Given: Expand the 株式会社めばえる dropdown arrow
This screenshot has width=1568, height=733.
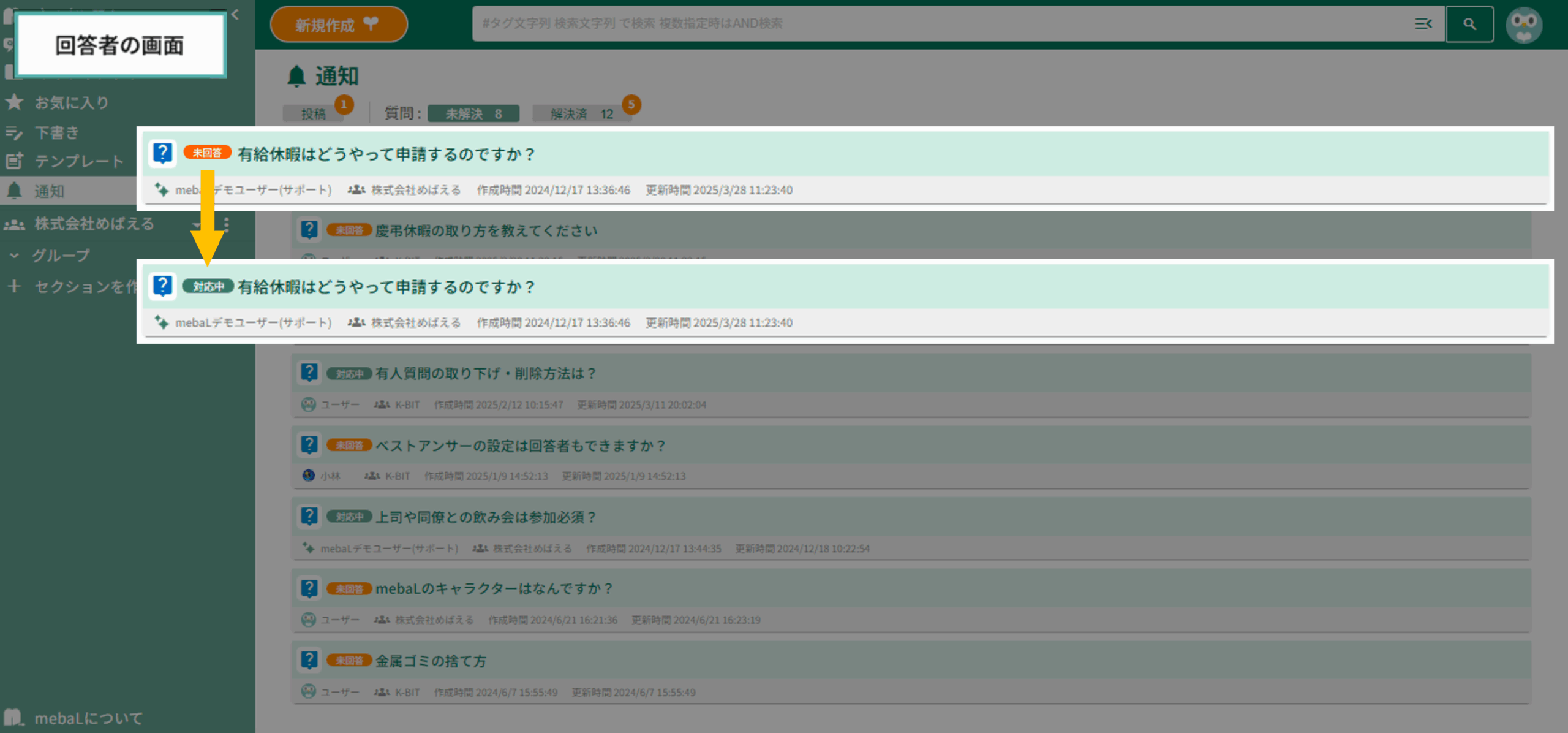Looking at the screenshot, I should click(196, 225).
